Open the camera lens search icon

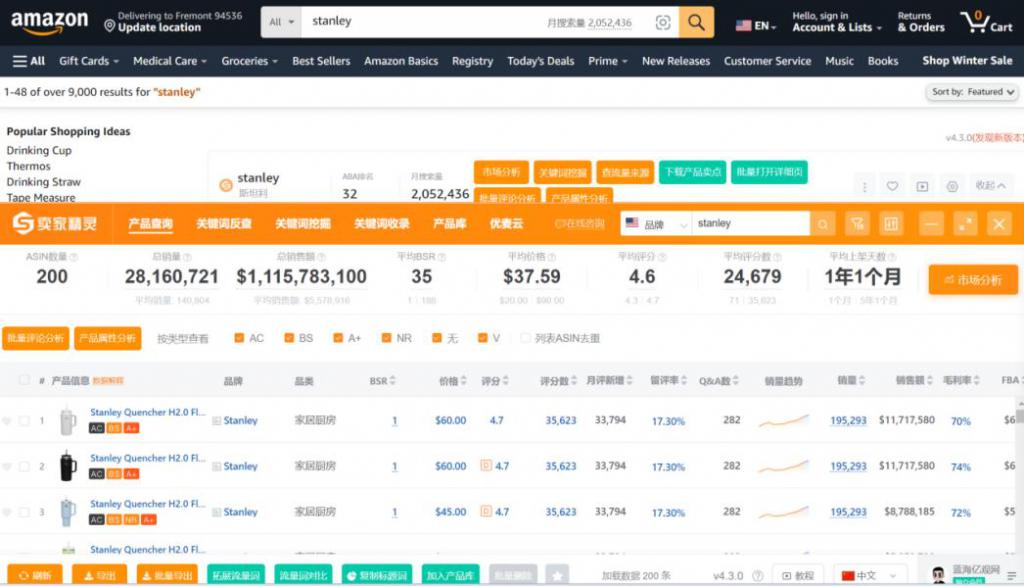pyautogui.click(x=663, y=23)
